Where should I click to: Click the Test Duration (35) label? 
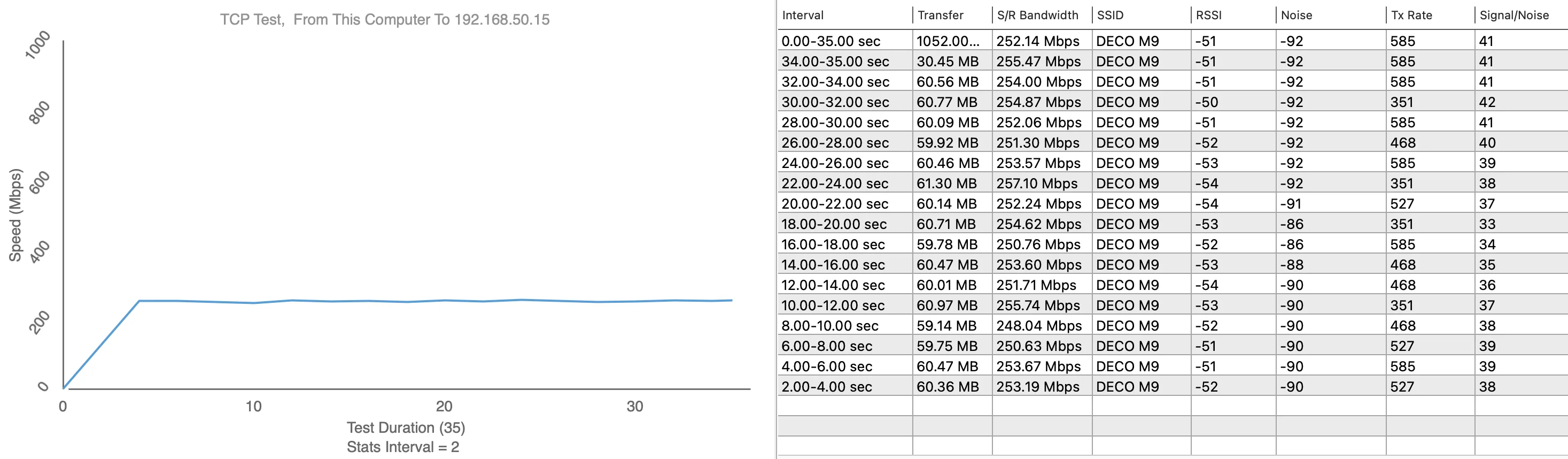[x=406, y=427]
